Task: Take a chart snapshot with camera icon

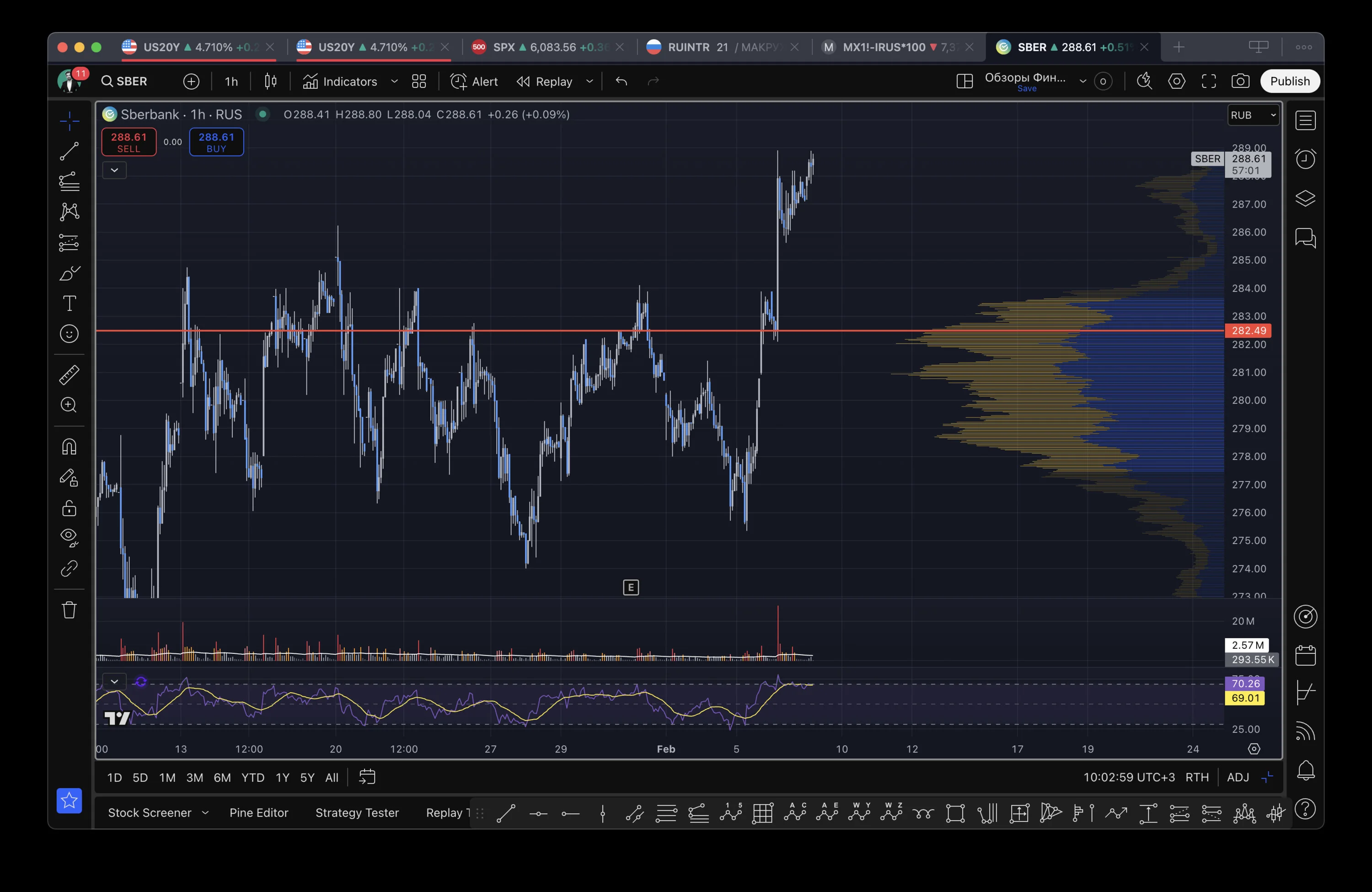Action: (x=1241, y=81)
